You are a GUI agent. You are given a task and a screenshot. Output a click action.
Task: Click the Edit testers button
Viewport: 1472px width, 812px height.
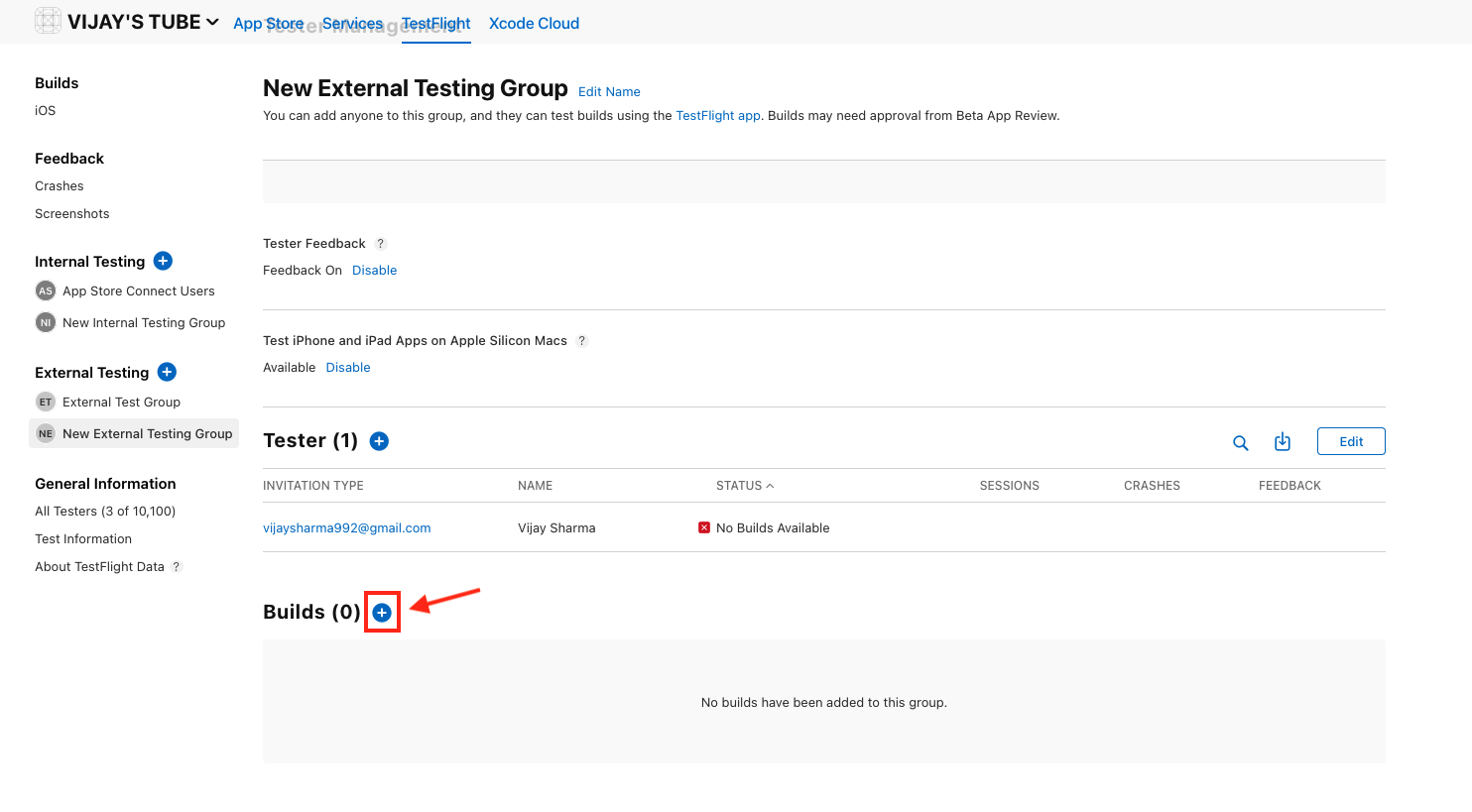point(1351,441)
